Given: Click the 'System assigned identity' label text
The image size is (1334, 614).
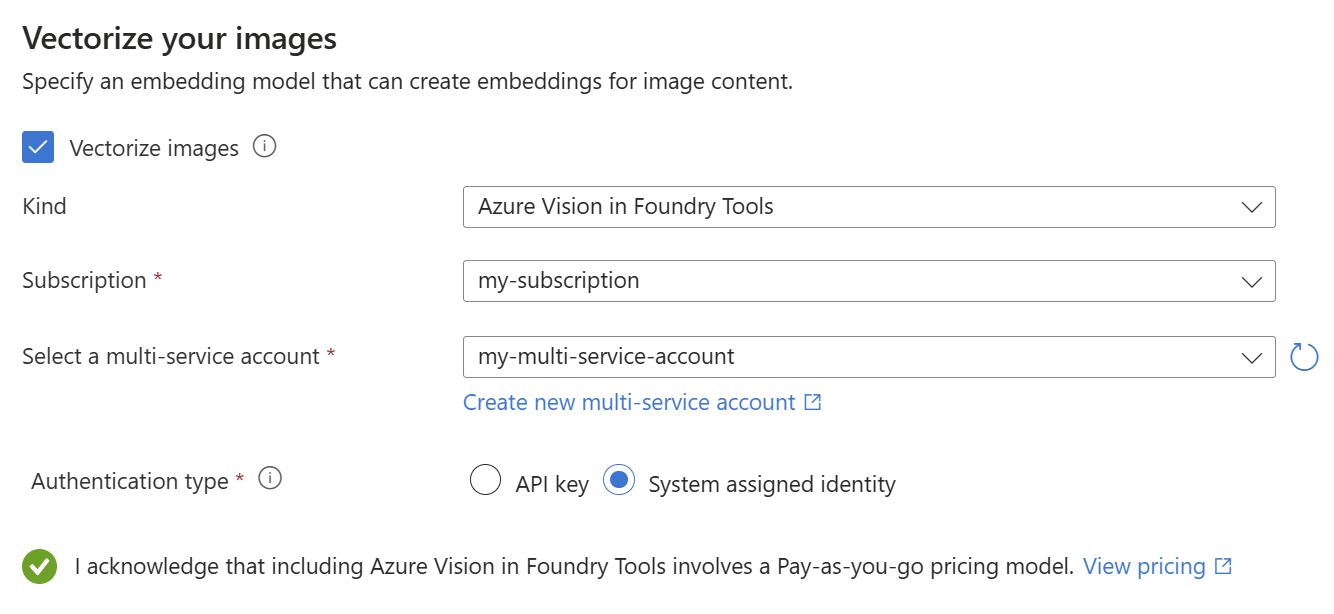Looking at the screenshot, I should (x=772, y=484).
